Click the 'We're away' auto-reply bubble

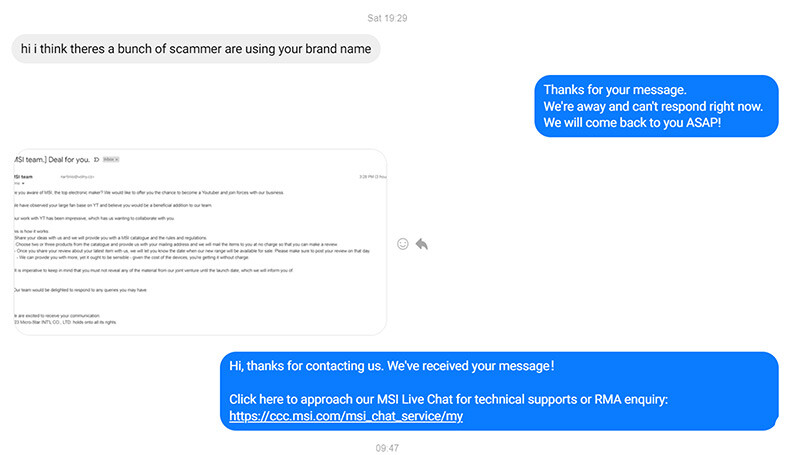point(656,106)
